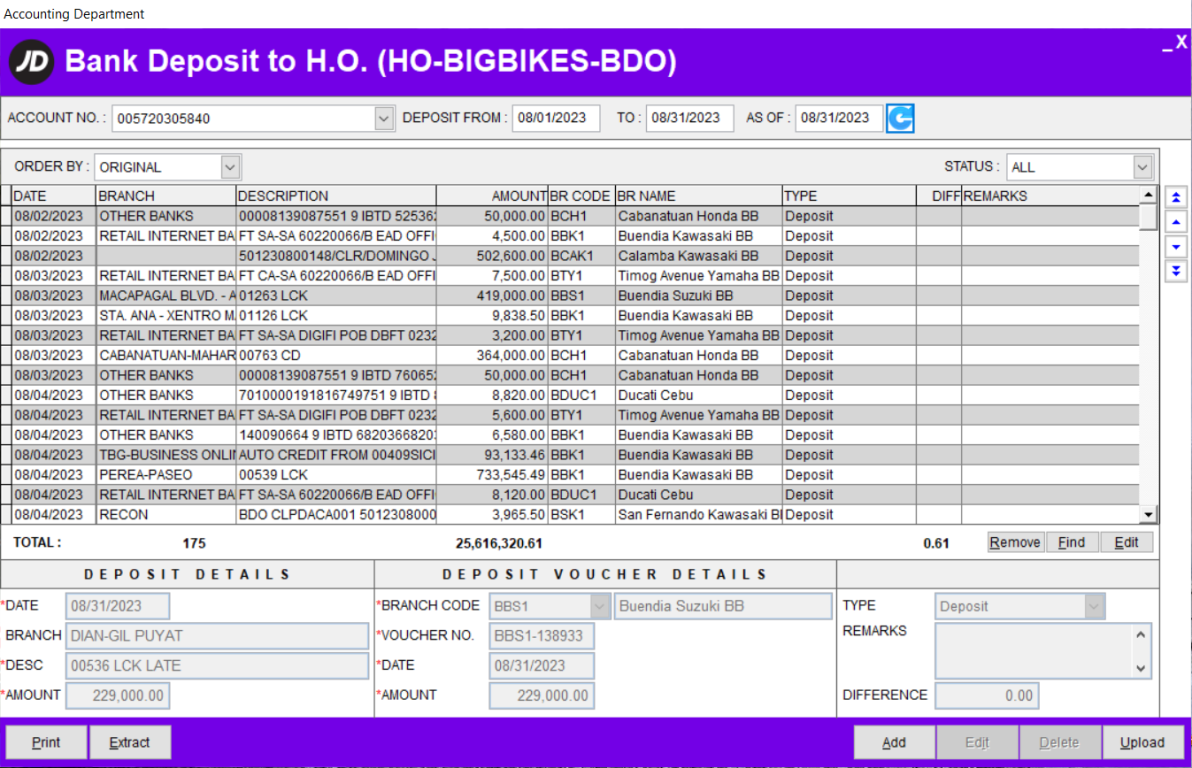The width and height of the screenshot is (1192, 768).
Task: Click the DESC field showing 00536 LCK LATE
Action: [x=217, y=665]
